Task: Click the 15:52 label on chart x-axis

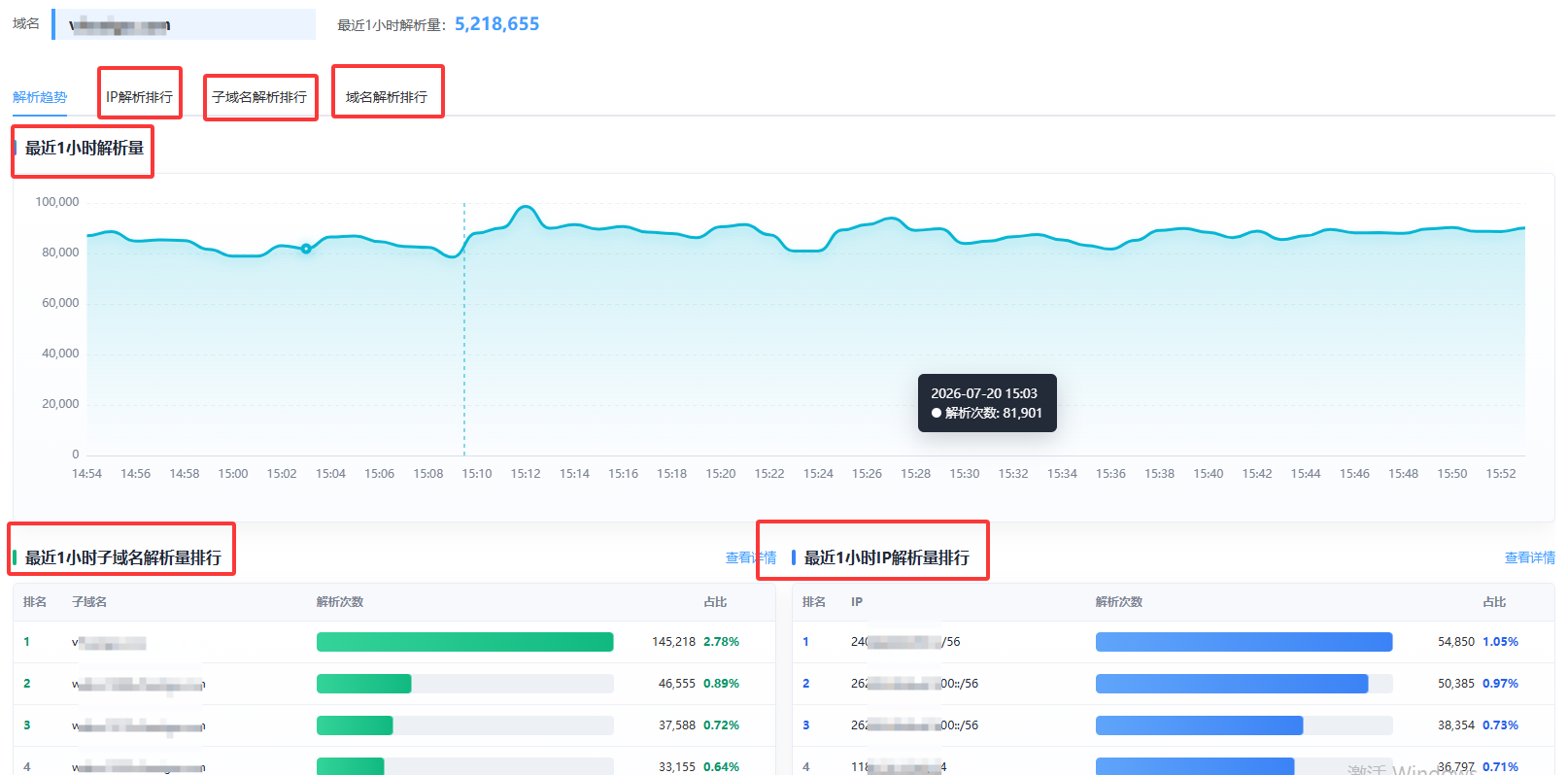Action: pyautogui.click(x=1501, y=474)
